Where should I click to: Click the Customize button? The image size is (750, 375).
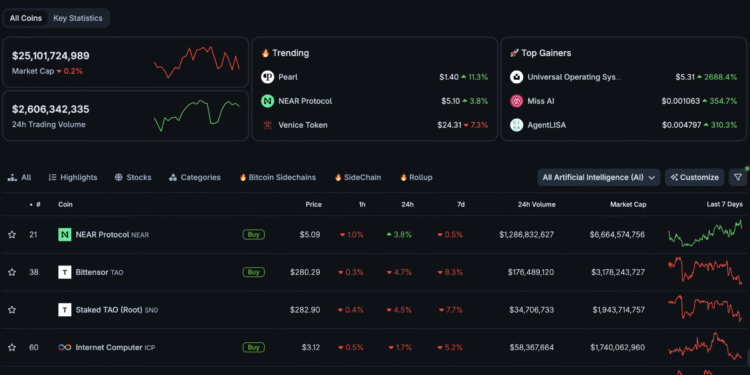point(695,177)
